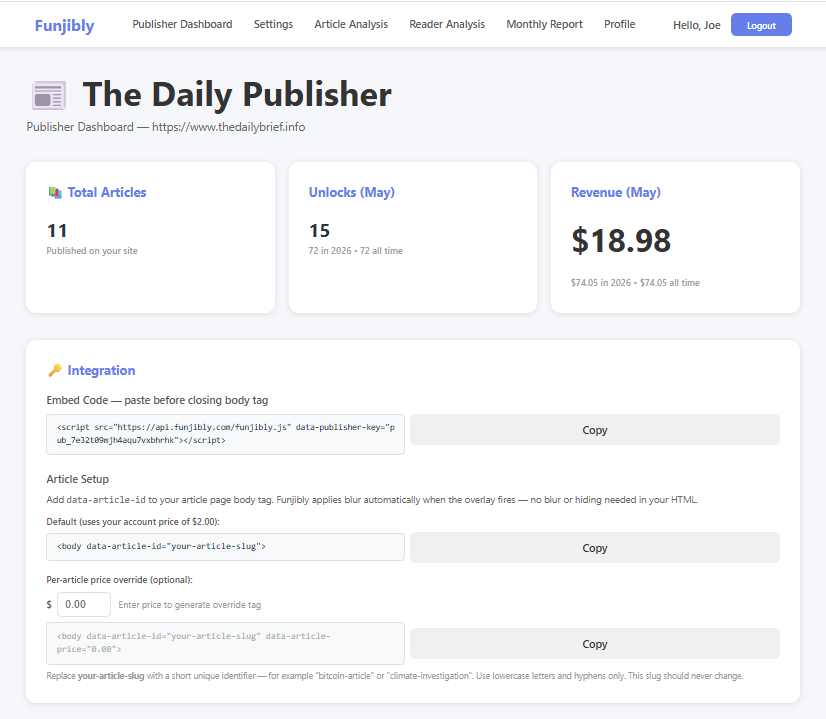Click the Integration section heading
Screen dimensions: 826x719
[101, 370]
